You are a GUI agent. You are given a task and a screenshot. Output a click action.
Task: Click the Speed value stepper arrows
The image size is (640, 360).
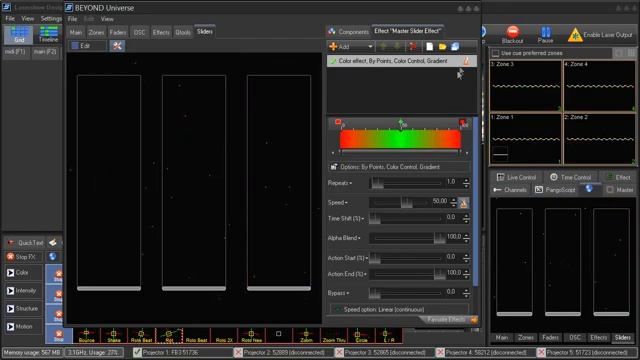[x=453, y=202]
